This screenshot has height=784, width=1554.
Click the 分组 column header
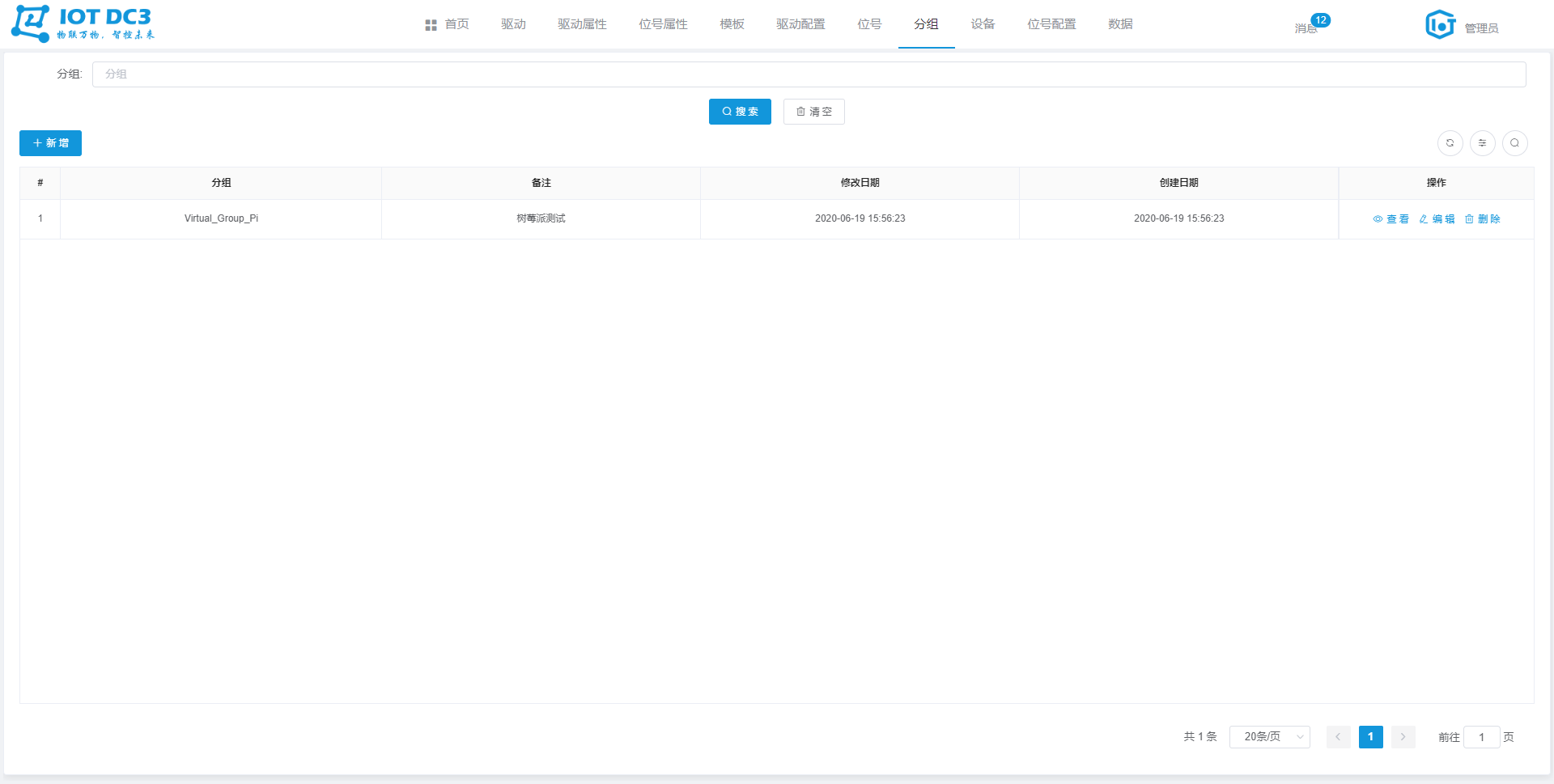[221, 183]
